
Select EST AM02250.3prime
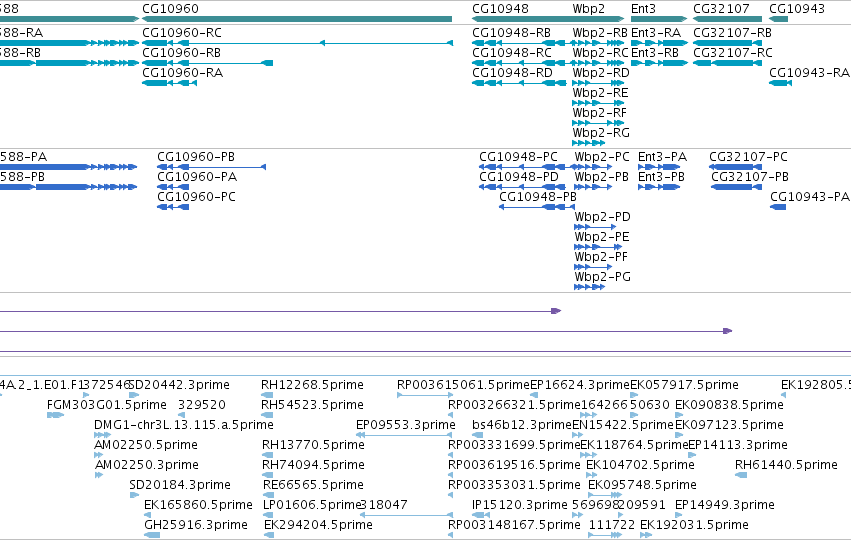coord(147,465)
